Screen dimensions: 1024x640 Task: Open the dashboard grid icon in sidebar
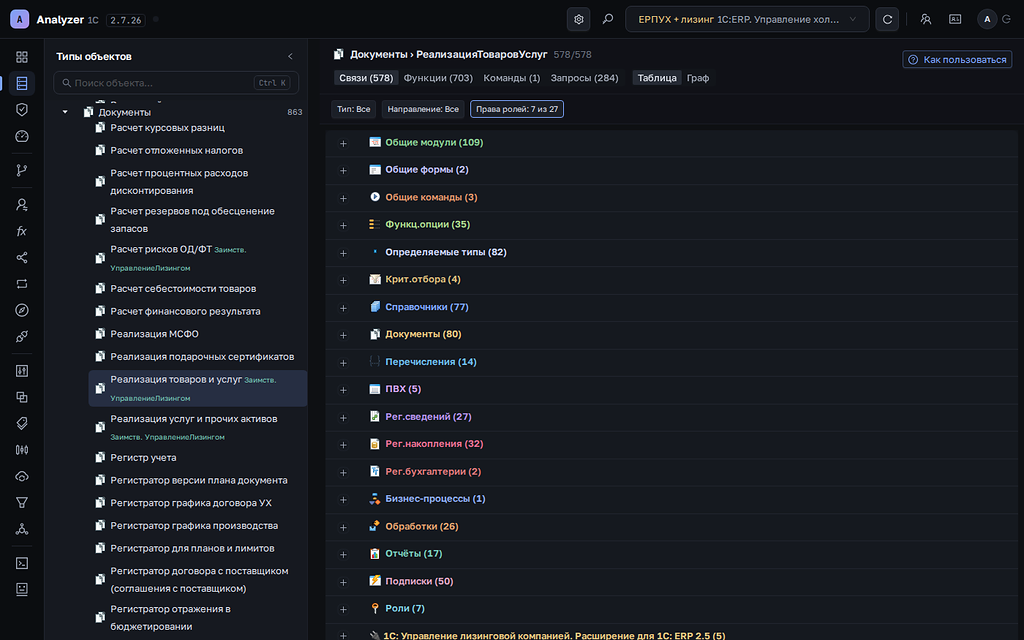pyautogui.click(x=22, y=57)
